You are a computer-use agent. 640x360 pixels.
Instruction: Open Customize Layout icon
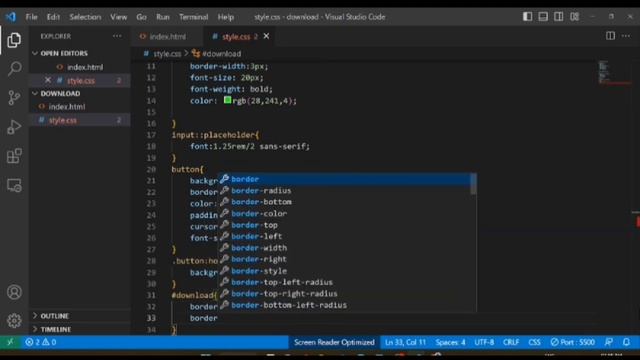coord(574,17)
